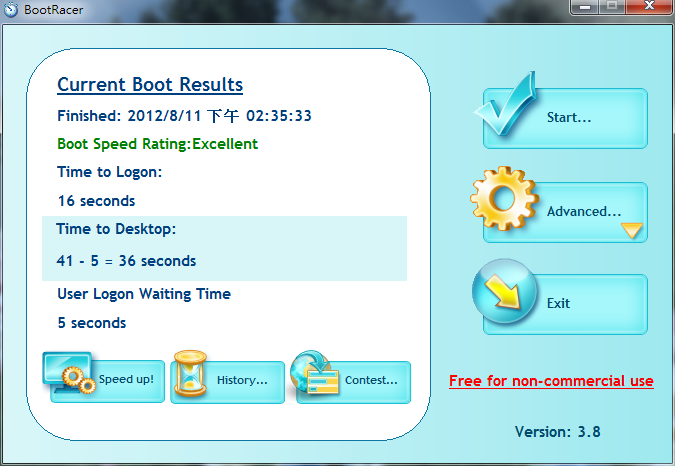Screen dimensions: 675x466
Task: Click the User Logon Waiting Time label
Action: (144, 294)
